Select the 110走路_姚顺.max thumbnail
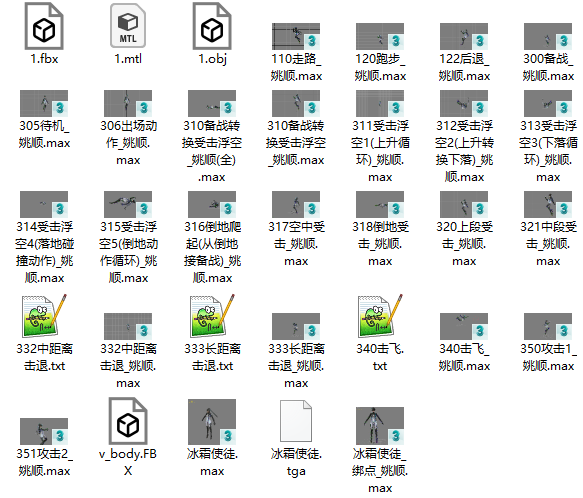 click(296, 36)
